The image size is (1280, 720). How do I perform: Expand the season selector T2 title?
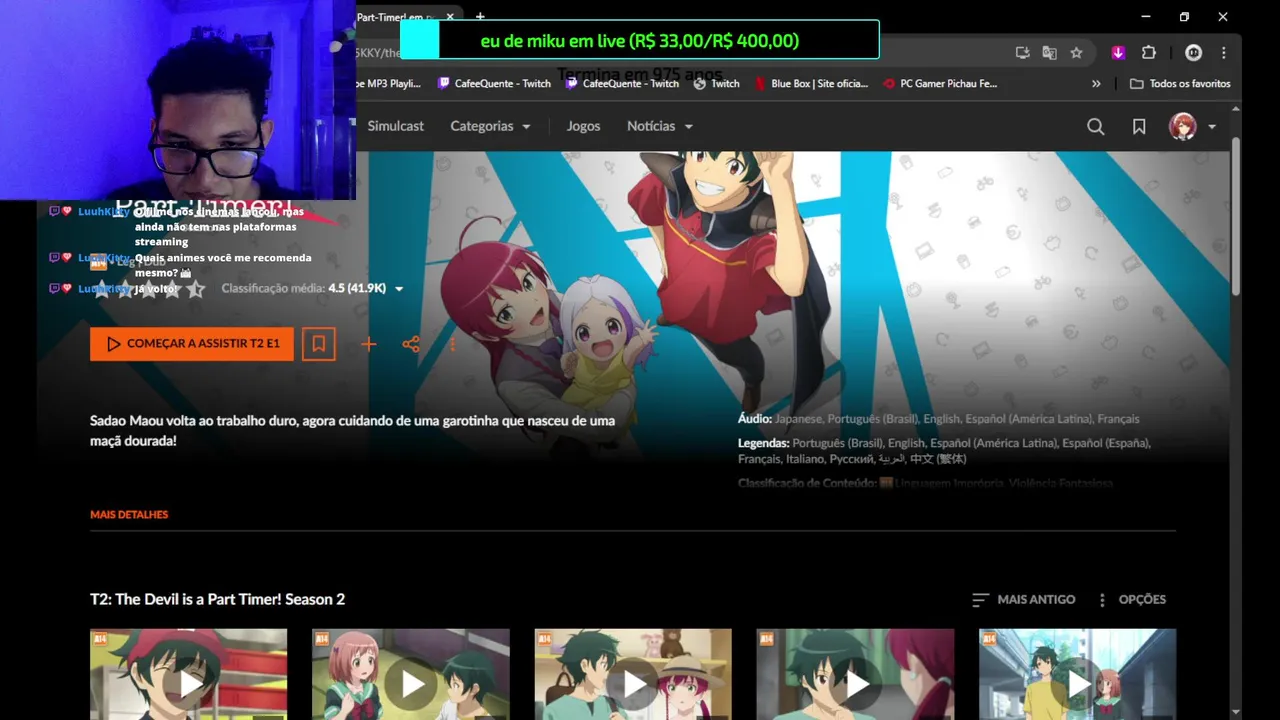point(217,599)
